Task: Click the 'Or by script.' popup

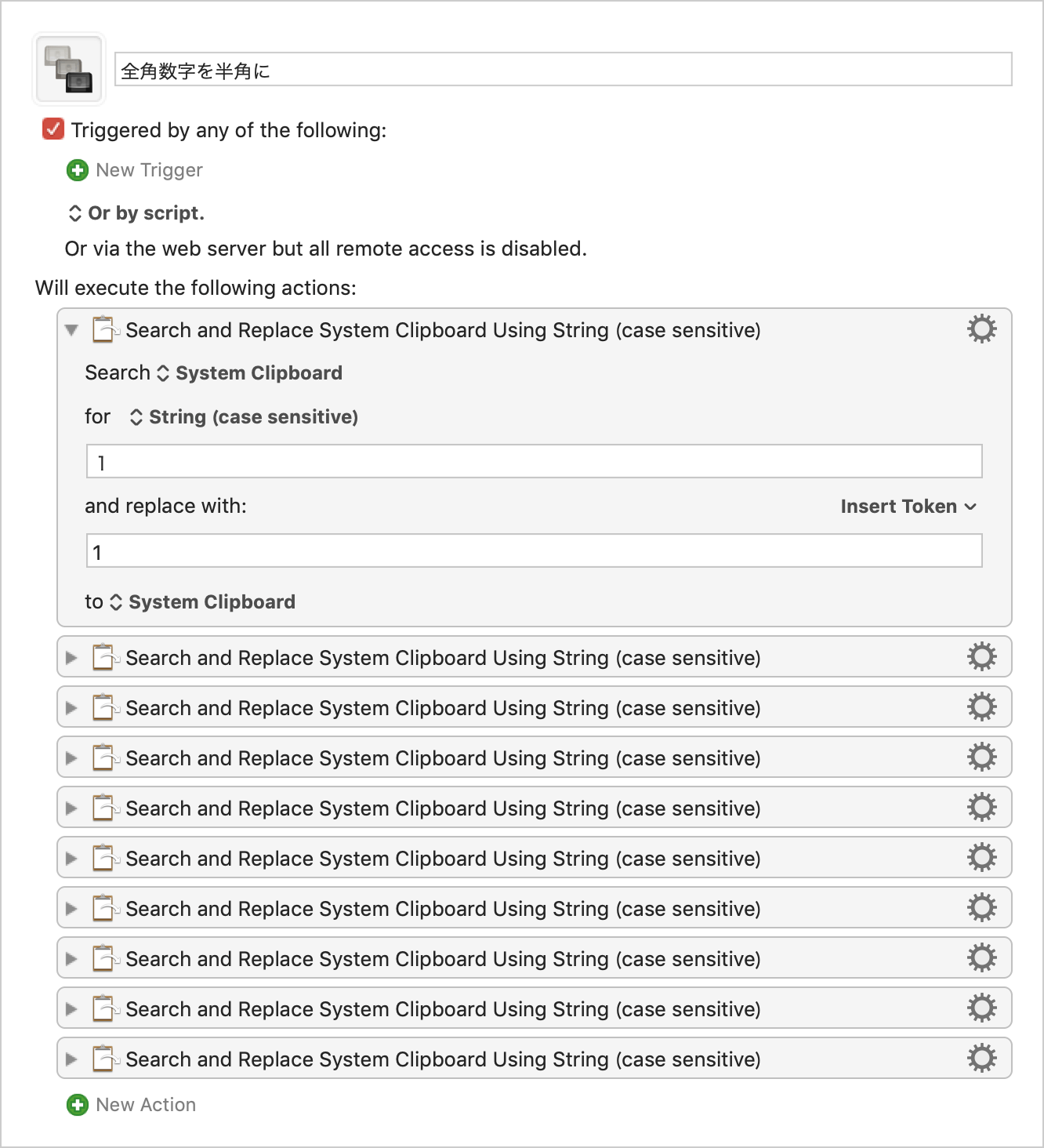Action: (x=136, y=213)
